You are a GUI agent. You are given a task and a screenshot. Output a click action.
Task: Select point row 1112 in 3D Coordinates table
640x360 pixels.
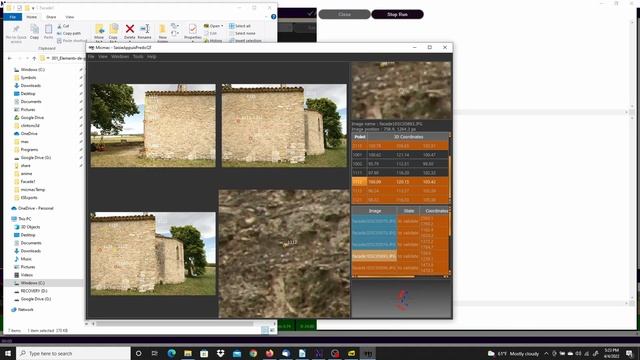[x=400, y=182]
